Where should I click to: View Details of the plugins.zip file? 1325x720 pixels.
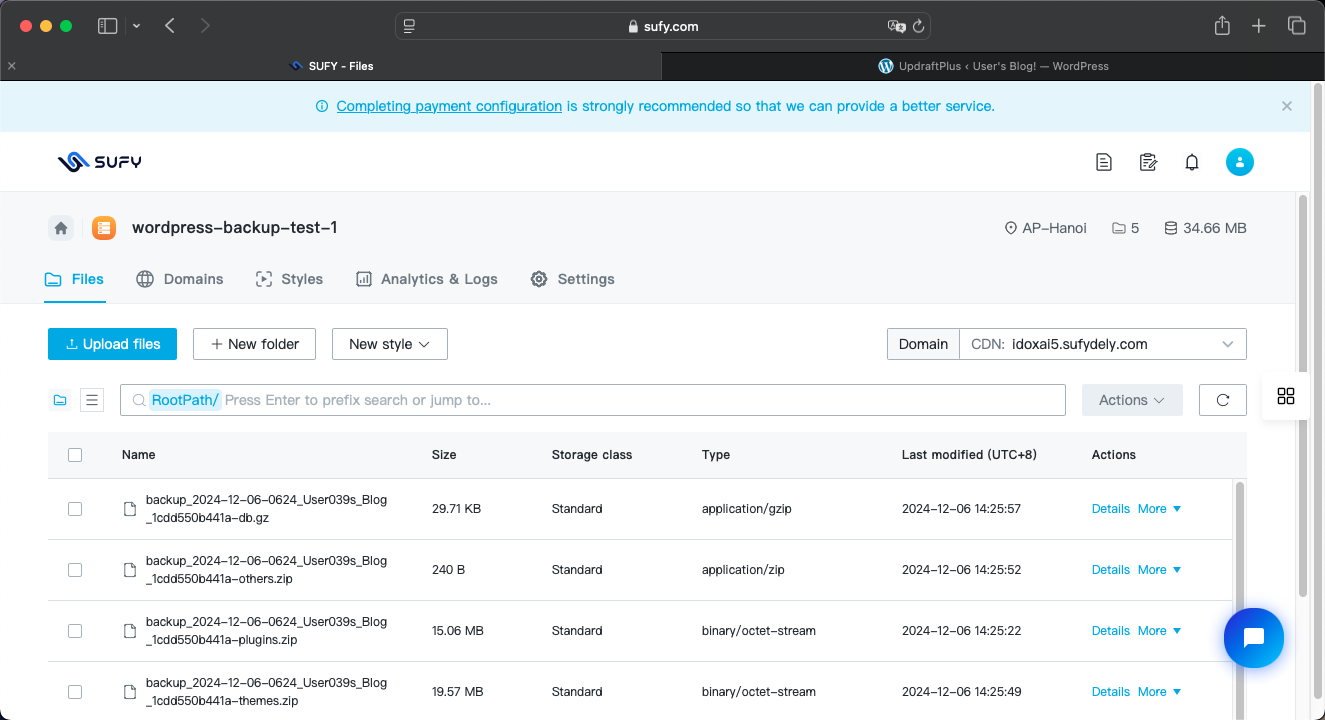point(1111,631)
